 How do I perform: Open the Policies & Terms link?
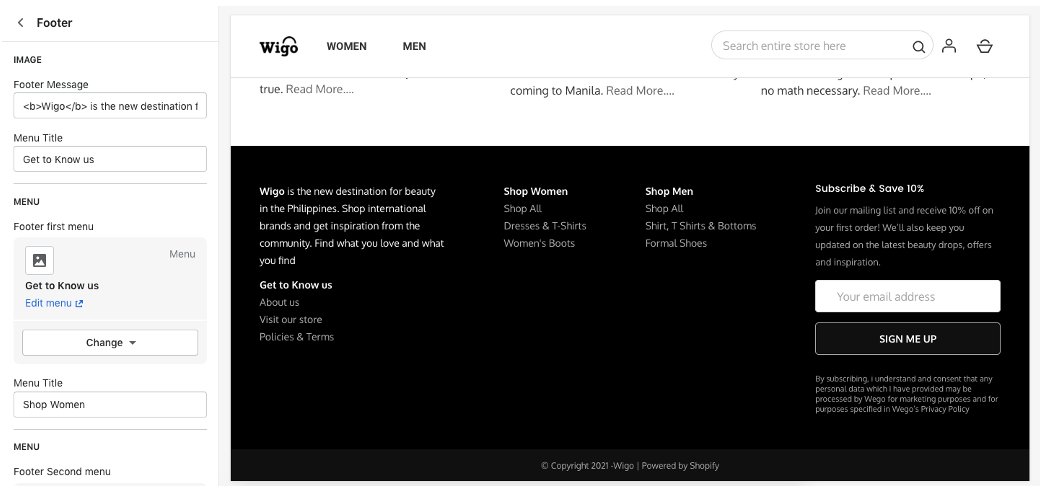pos(296,337)
